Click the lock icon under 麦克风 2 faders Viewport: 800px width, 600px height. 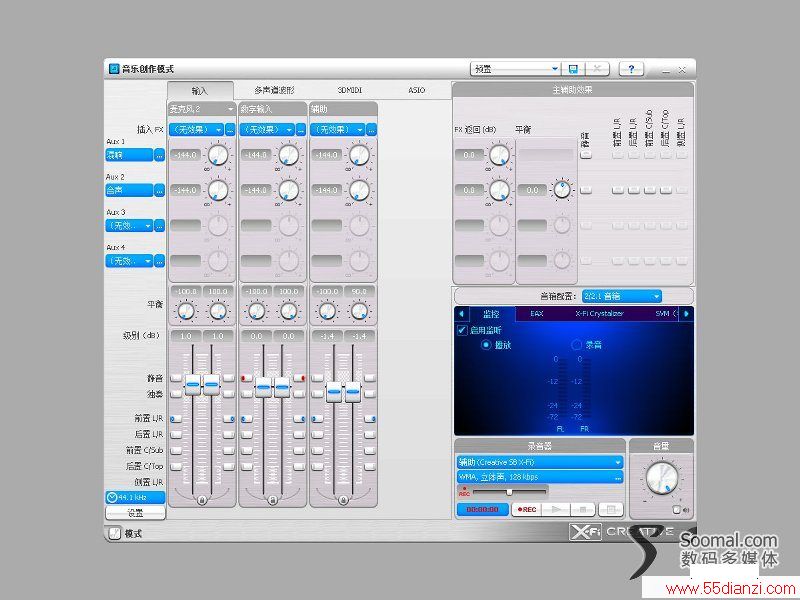(x=202, y=500)
